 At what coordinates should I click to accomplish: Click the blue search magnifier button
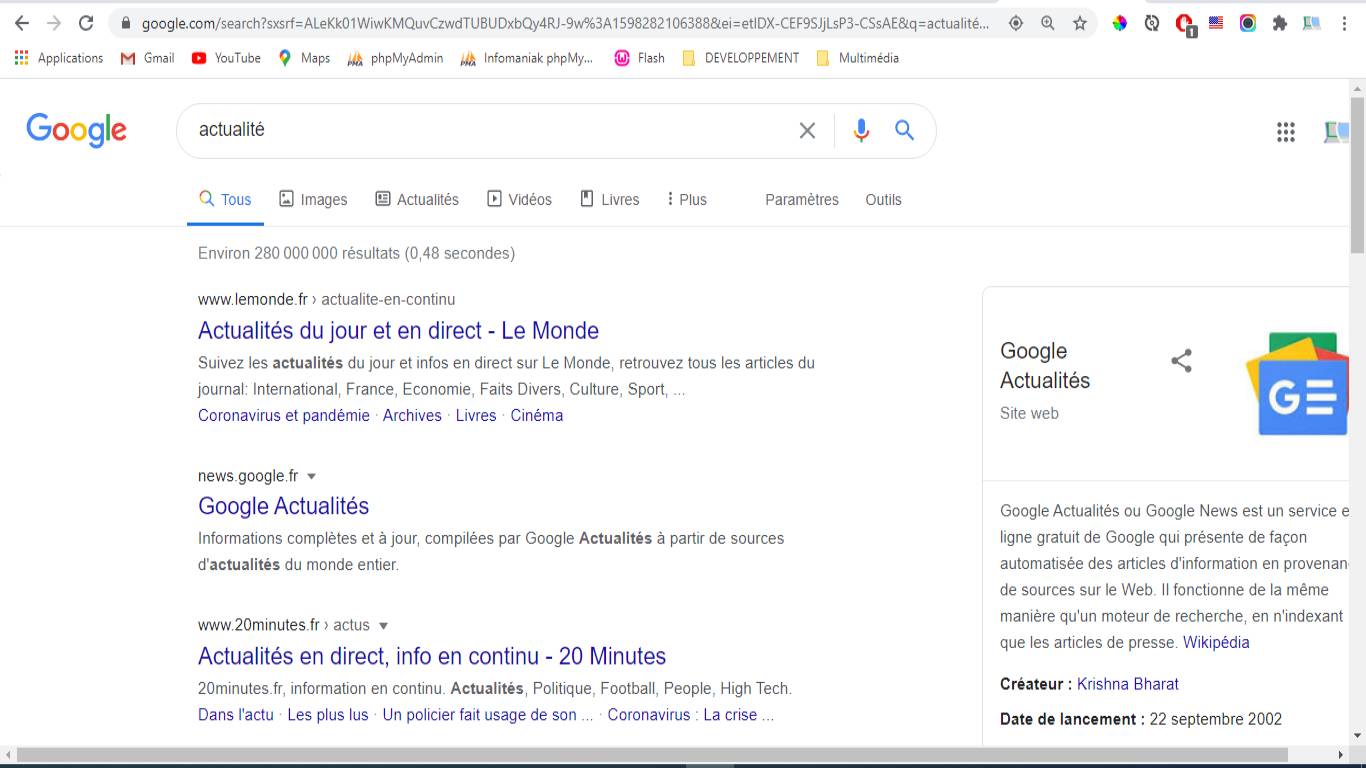(x=905, y=130)
